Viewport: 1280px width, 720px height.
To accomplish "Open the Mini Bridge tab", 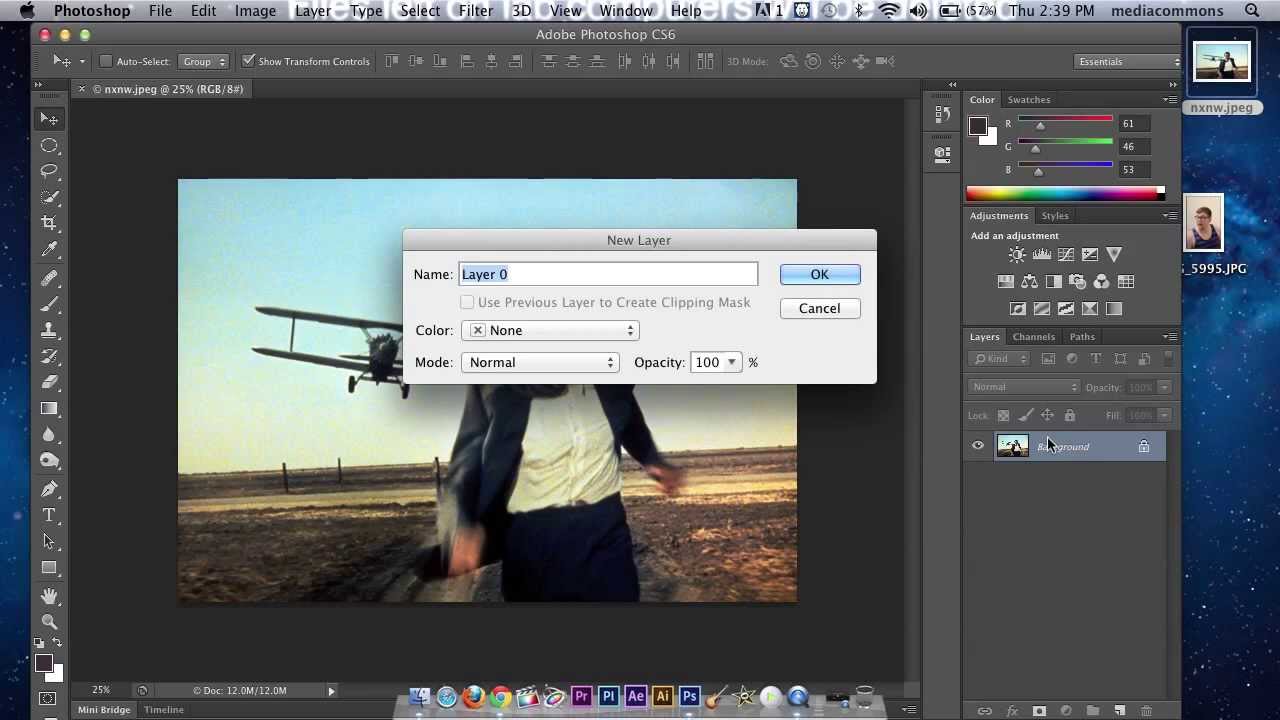I will click(x=104, y=710).
